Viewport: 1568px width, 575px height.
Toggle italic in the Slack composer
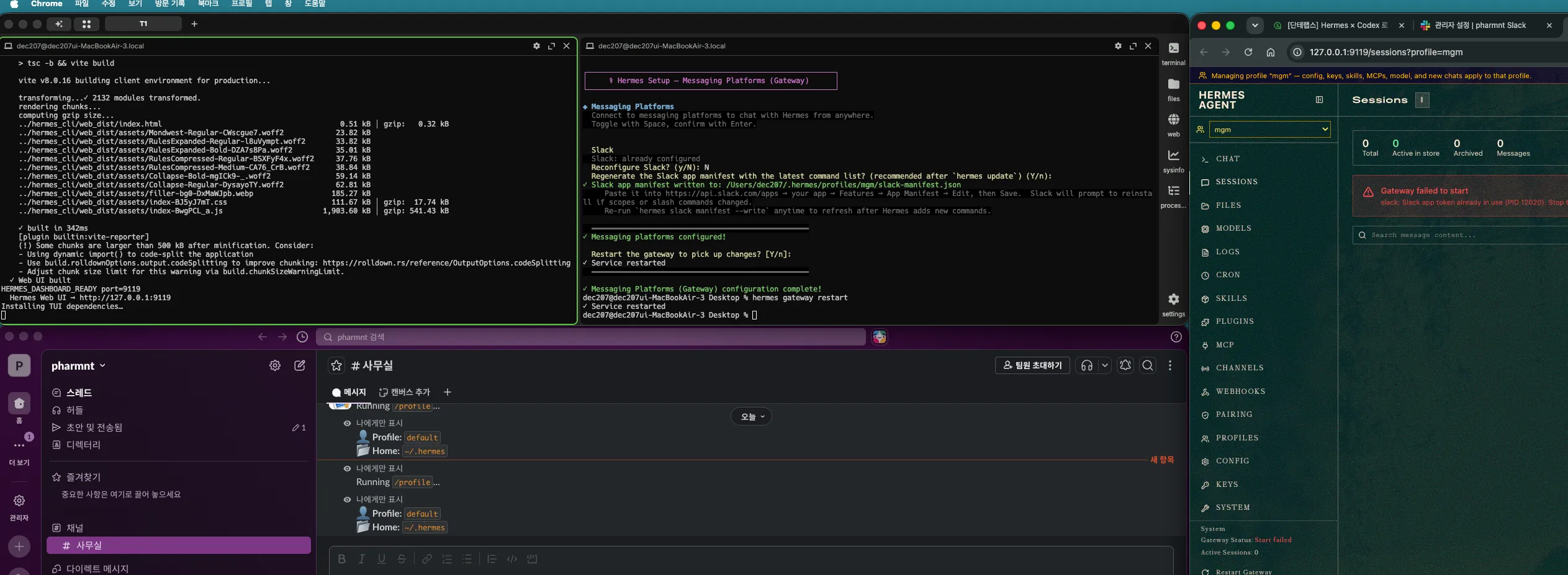[361, 559]
